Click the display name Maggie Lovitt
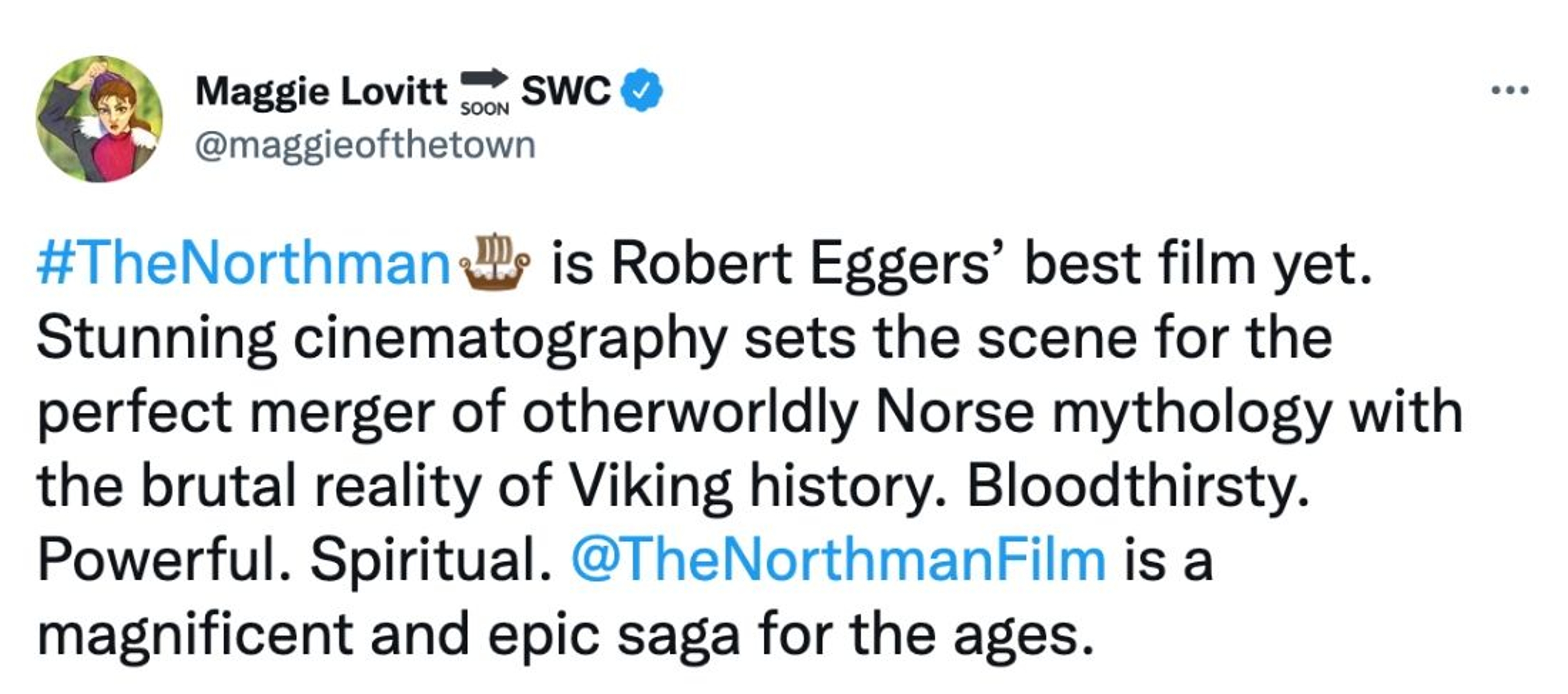The height and width of the screenshot is (694, 1568). tap(321, 92)
